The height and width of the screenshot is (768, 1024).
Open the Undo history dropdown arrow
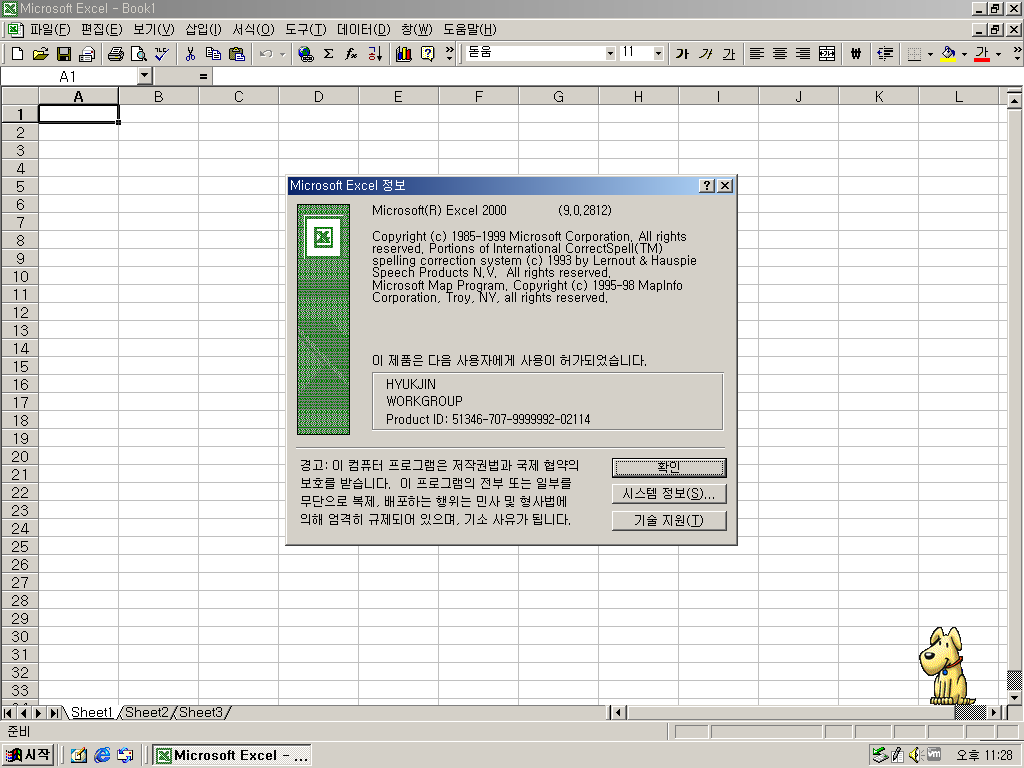[x=282, y=54]
